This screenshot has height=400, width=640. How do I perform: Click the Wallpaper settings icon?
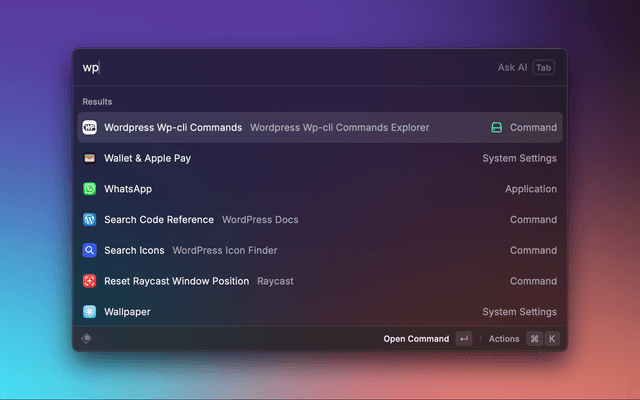[x=89, y=312]
